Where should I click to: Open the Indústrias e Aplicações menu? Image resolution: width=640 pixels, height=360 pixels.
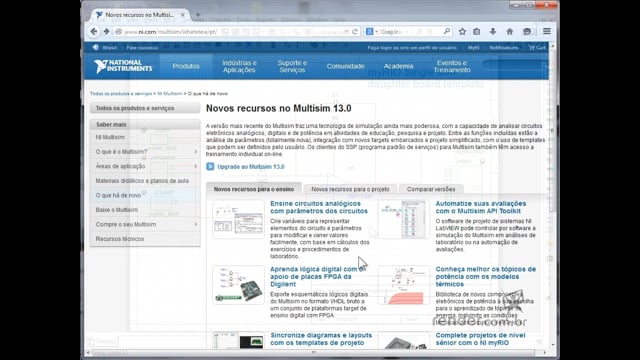(x=239, y=66)
